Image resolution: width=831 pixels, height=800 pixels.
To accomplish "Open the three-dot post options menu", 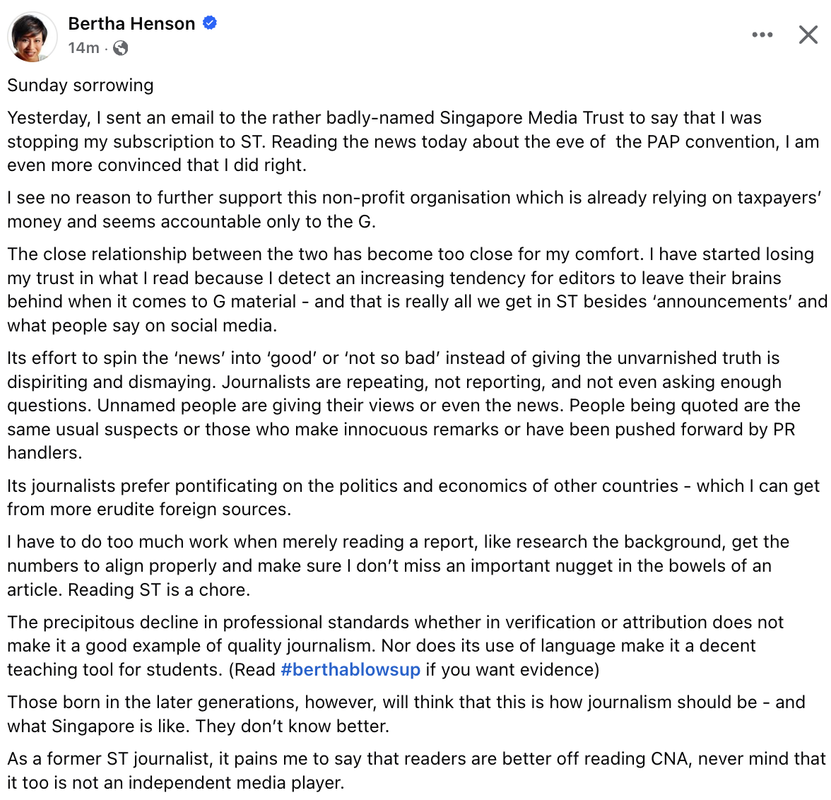I will 762,35.
